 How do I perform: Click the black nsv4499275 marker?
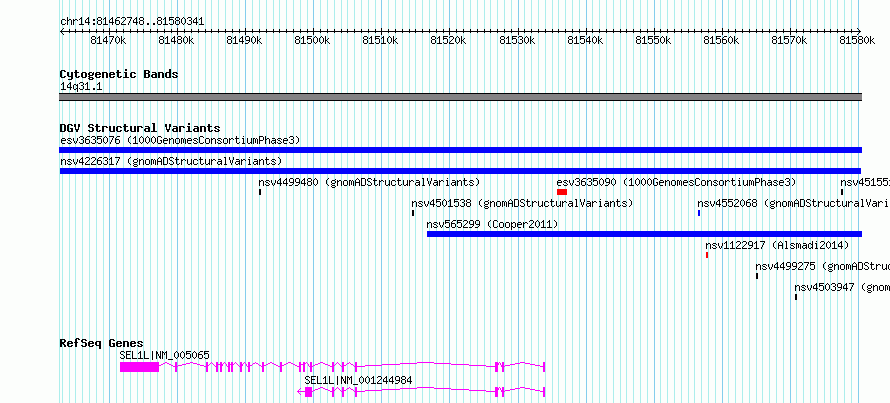[x=757, y=276]
